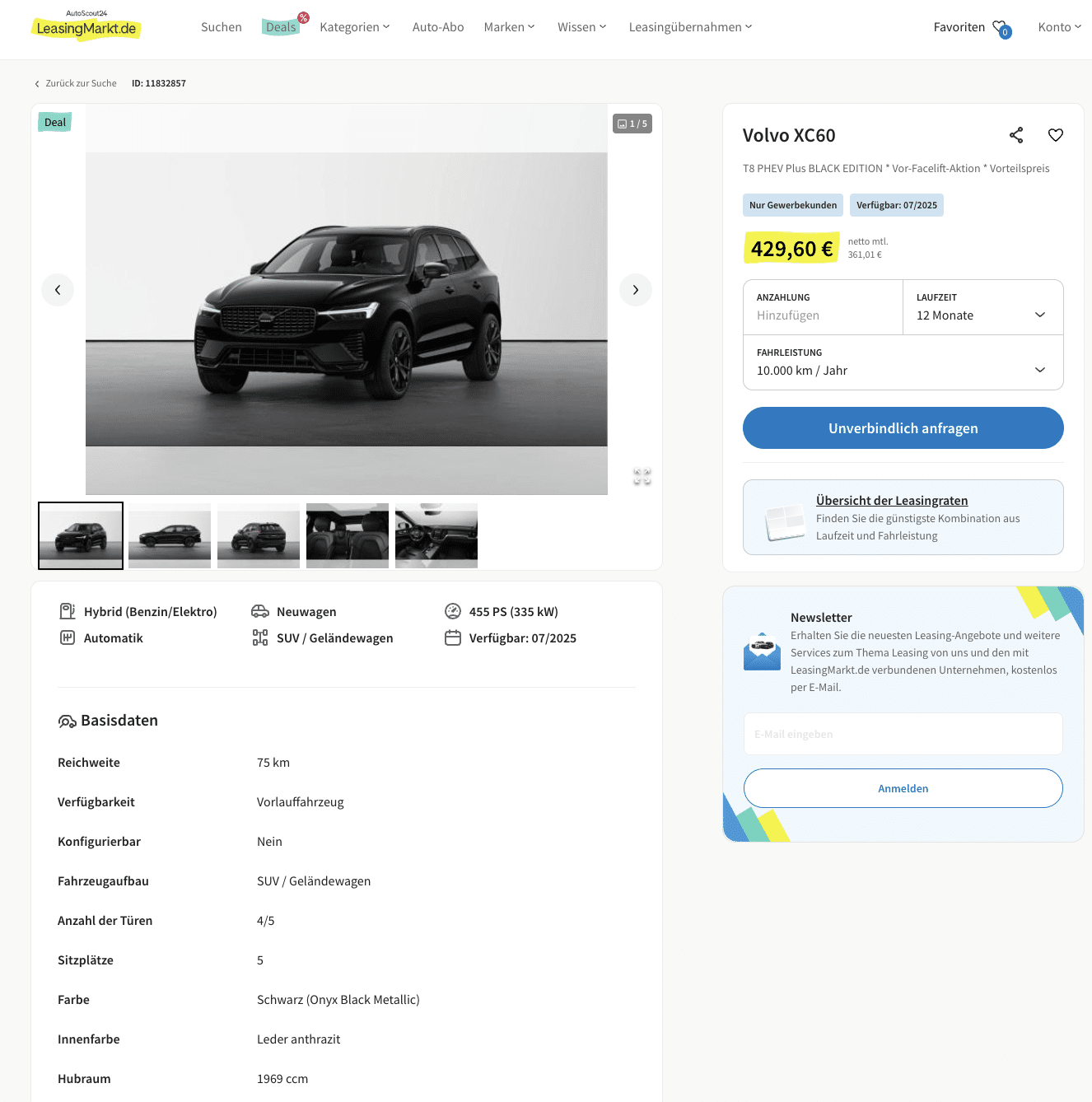Open the Laufzeit 12 Monate dropdown

pos(983,307)
